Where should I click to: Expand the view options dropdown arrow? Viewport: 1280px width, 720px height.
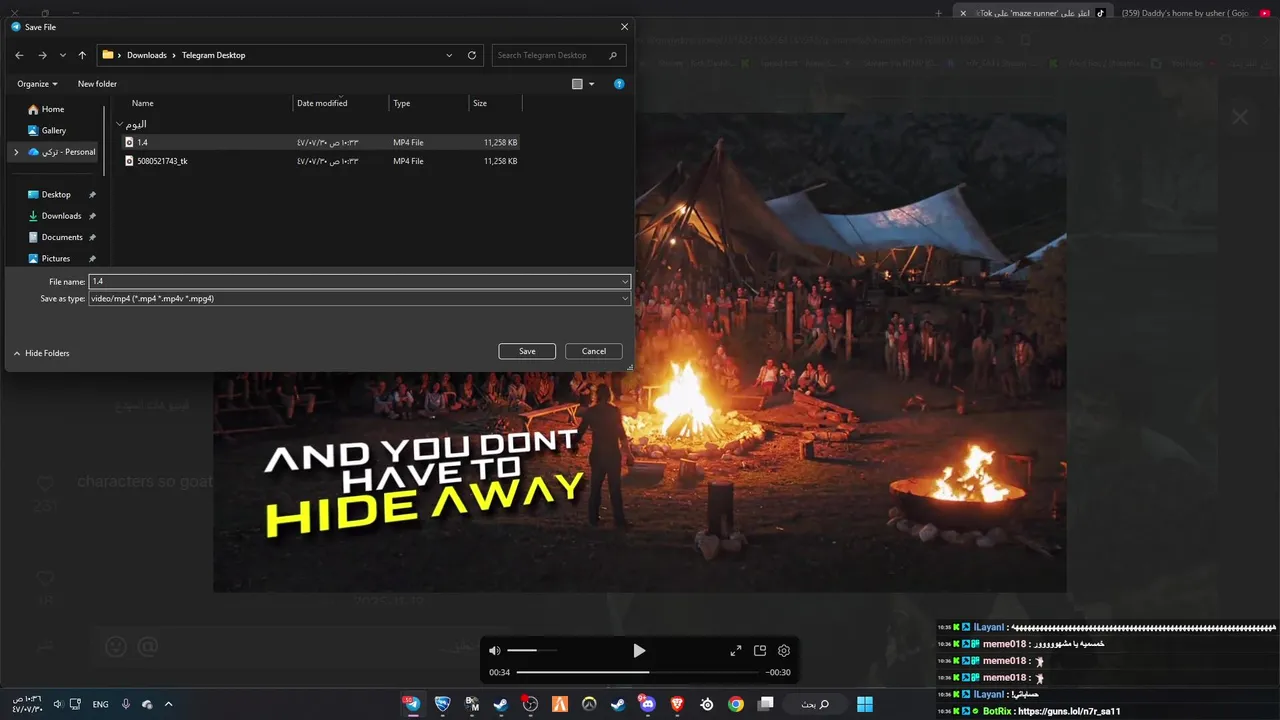591,84
